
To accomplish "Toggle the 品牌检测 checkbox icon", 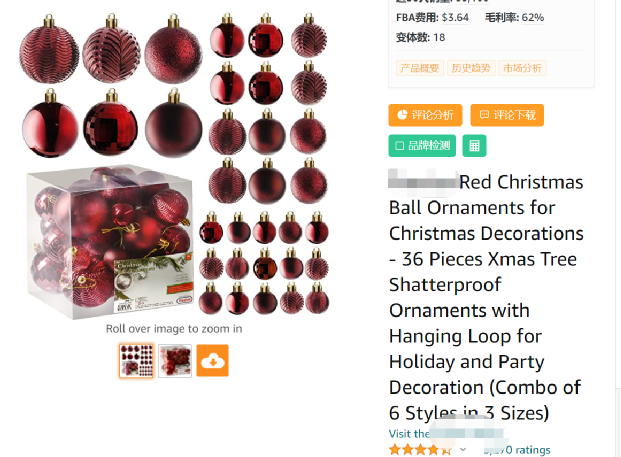I will pos(400,146).
